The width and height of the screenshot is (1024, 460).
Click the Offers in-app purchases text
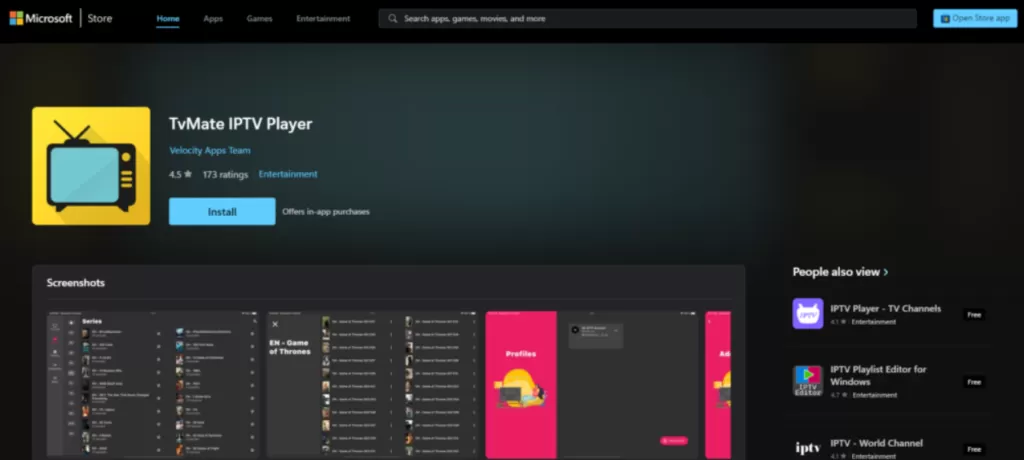click(326, 212)
